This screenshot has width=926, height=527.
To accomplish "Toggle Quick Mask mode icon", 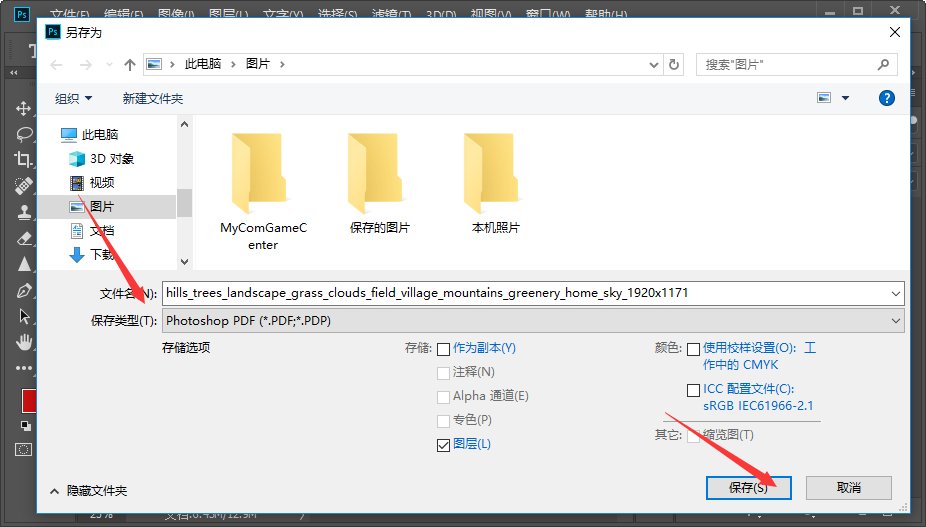I will (x=24, y=450).
